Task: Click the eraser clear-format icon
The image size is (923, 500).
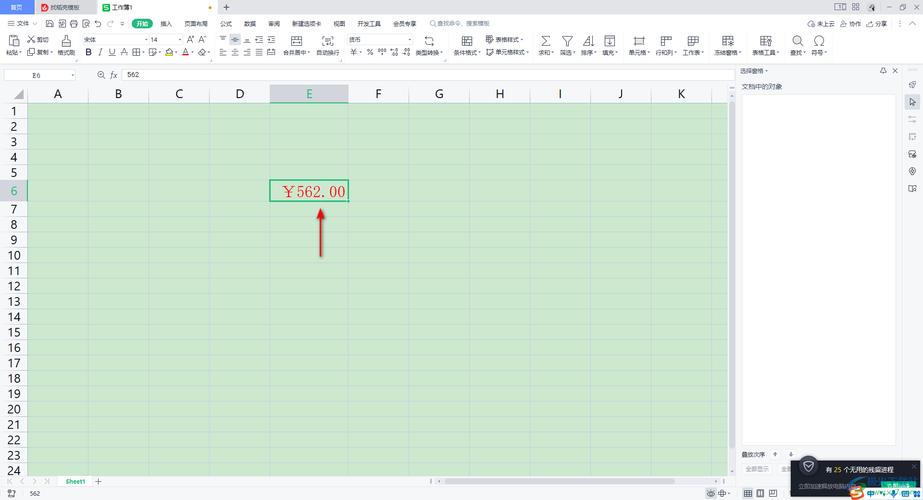Action: tap(202, 52)
